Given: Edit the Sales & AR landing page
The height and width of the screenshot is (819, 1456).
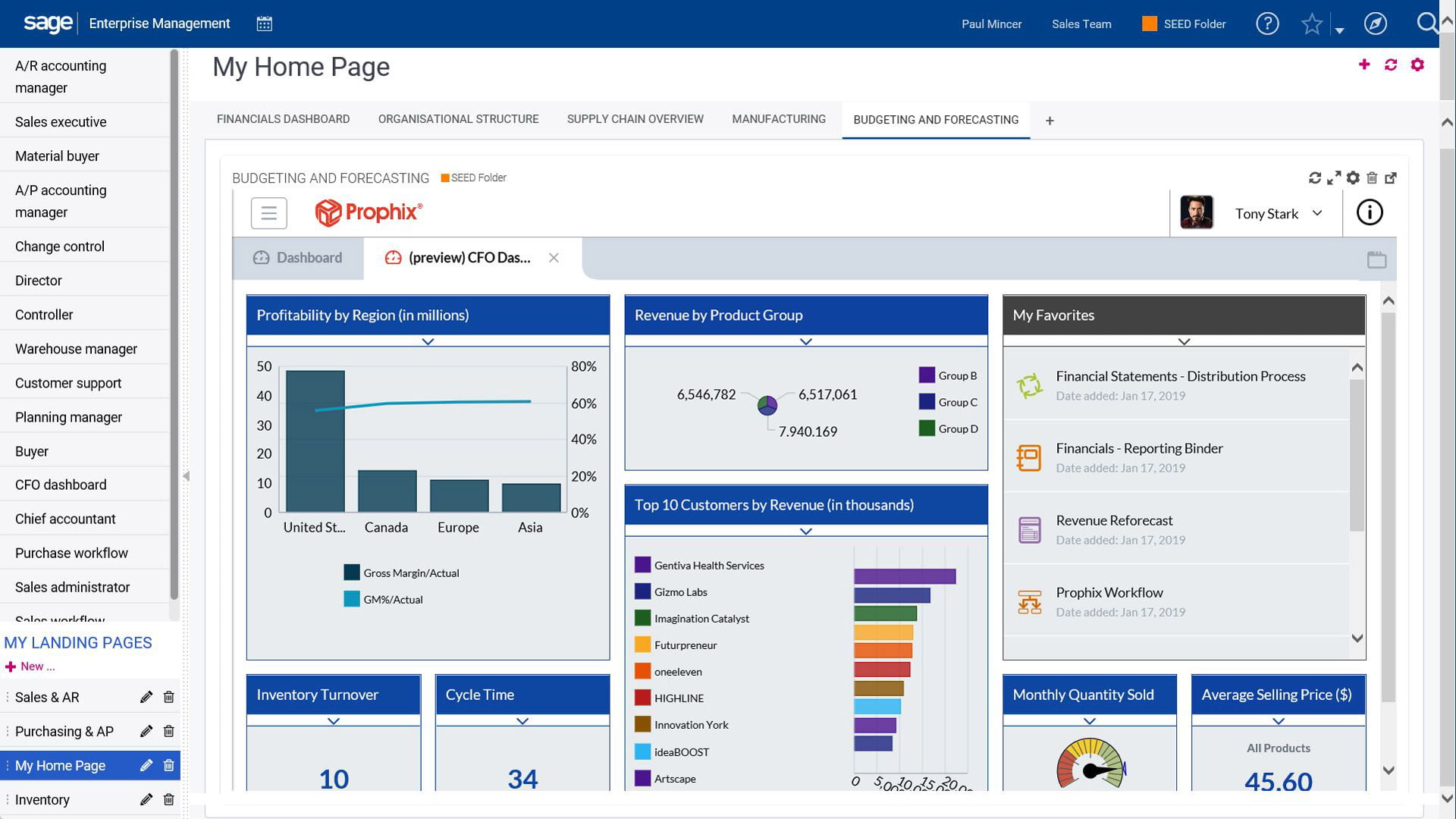Looking at the screenshot, I should coord(146,697).
